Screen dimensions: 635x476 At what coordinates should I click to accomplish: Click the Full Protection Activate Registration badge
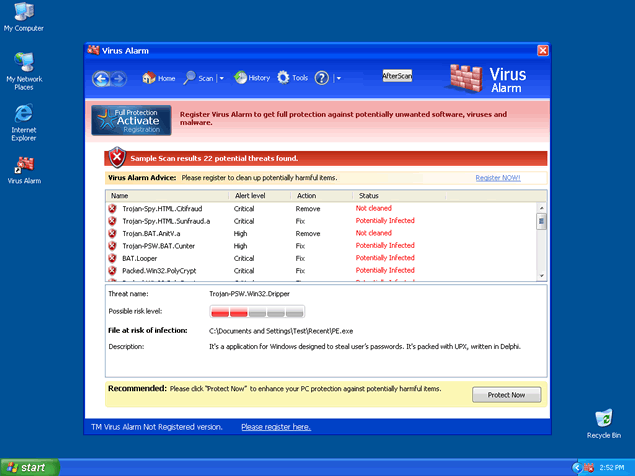pyautogui.click(x=131, y=120)
